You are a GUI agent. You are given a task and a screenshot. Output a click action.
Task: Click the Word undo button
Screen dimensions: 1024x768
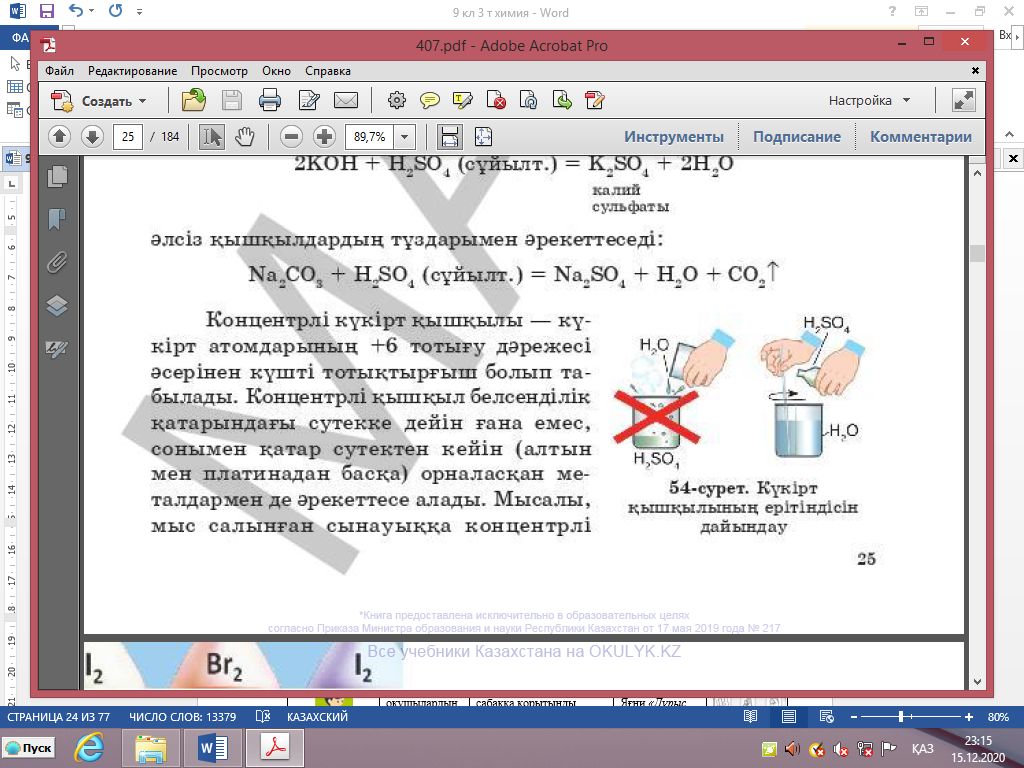[76, 10]
